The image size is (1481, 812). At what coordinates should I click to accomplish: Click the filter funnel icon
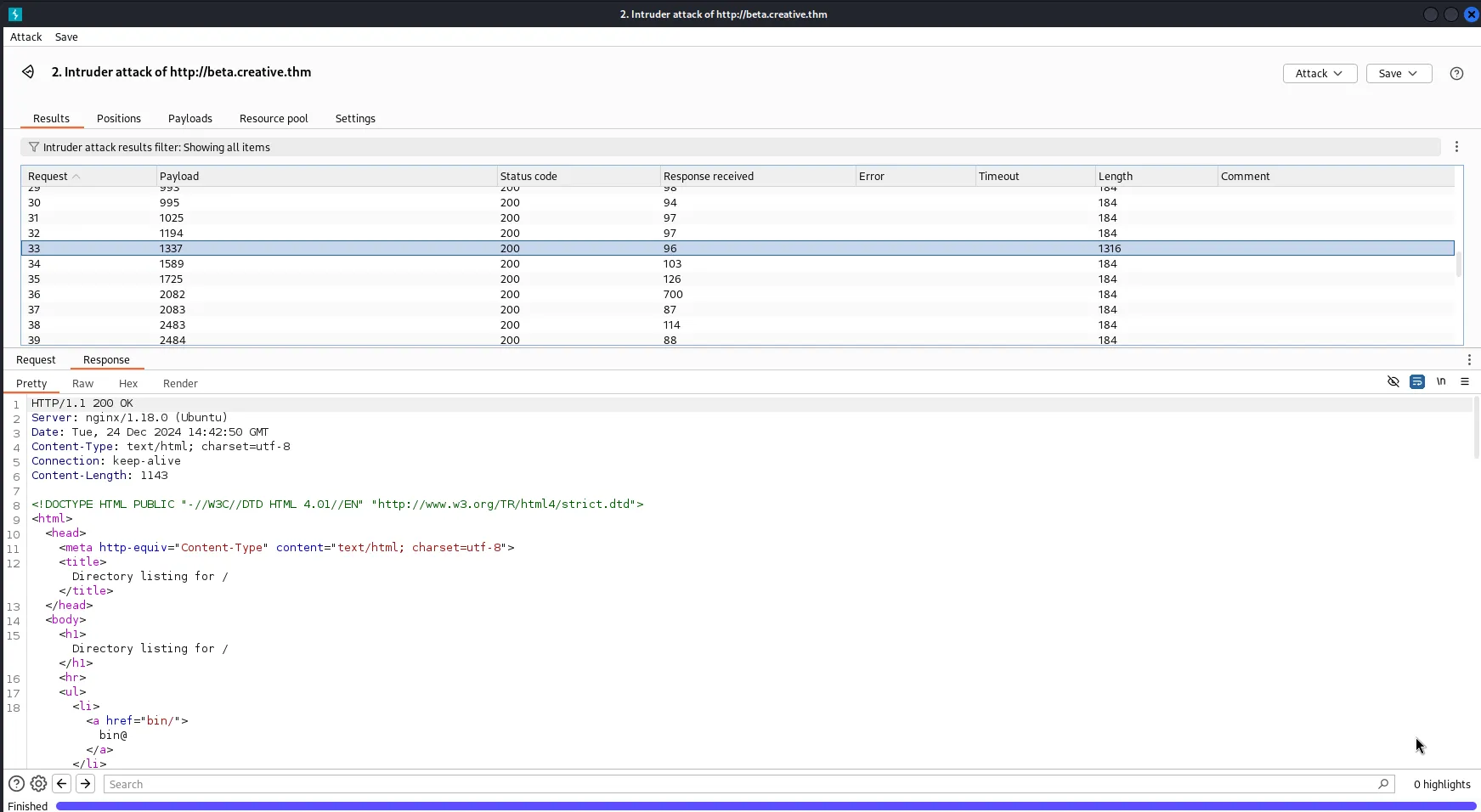pos(34,147)
